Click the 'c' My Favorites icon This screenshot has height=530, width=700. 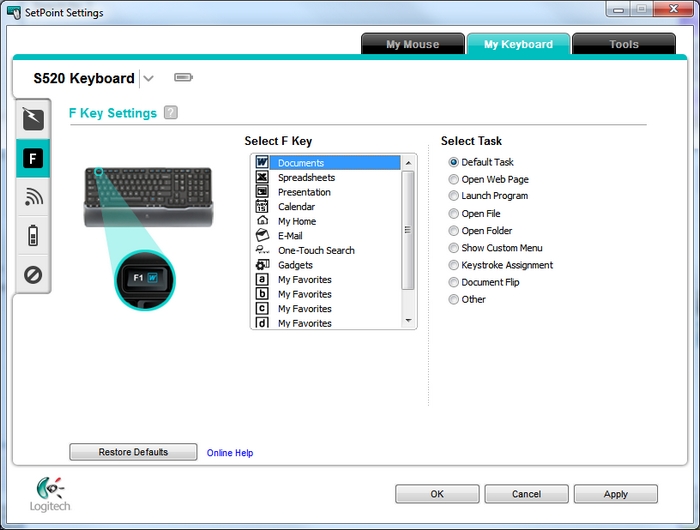point(262,309)
